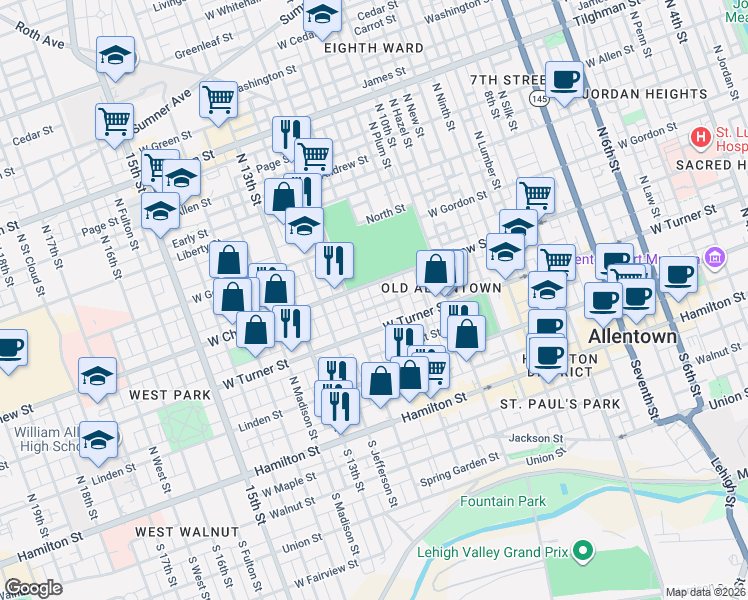Click the WEST PARK neighborhood label
Image resolution: width=748 pixels, height=600 pixels.
[x=170, y=395]
